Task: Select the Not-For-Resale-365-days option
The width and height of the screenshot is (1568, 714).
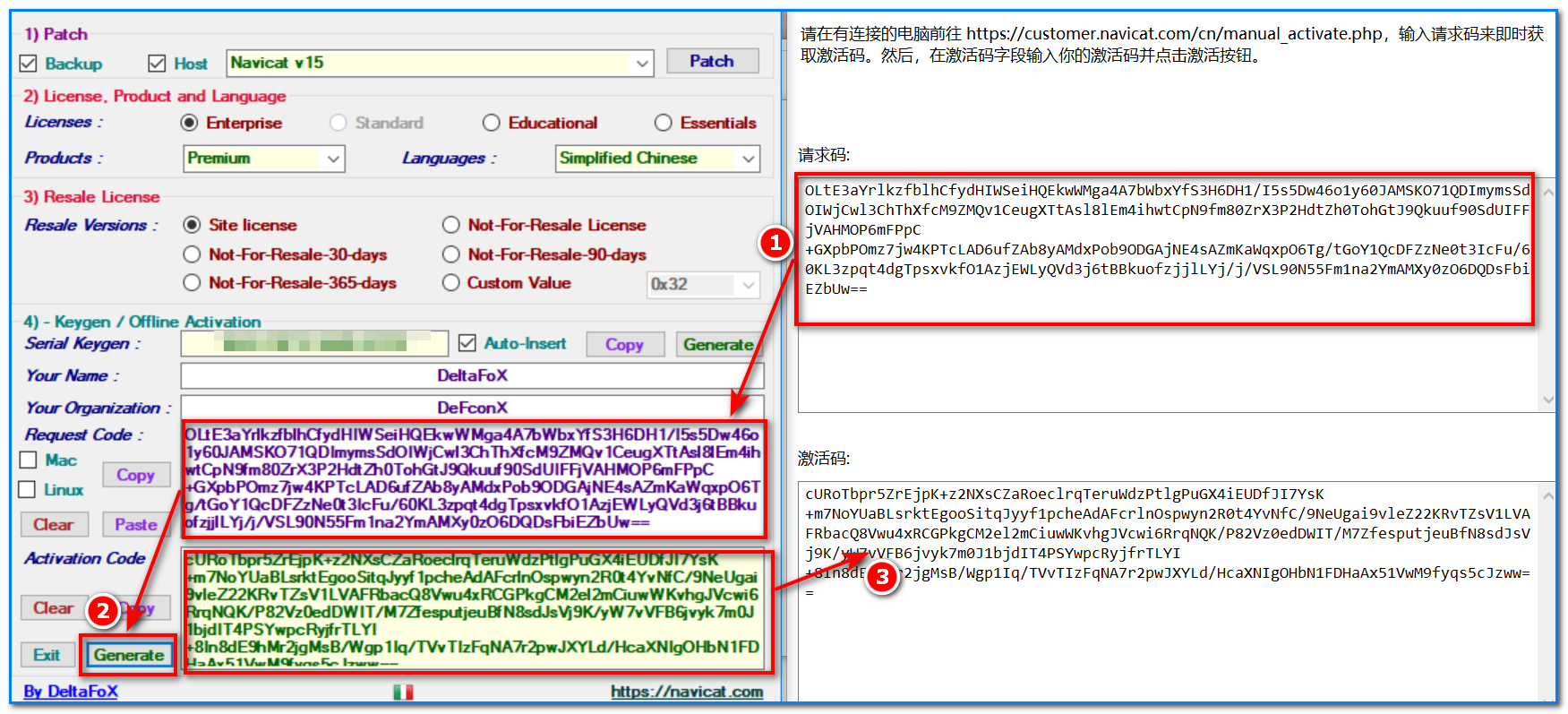Action: pyautogui.click(x=192, y=283)
